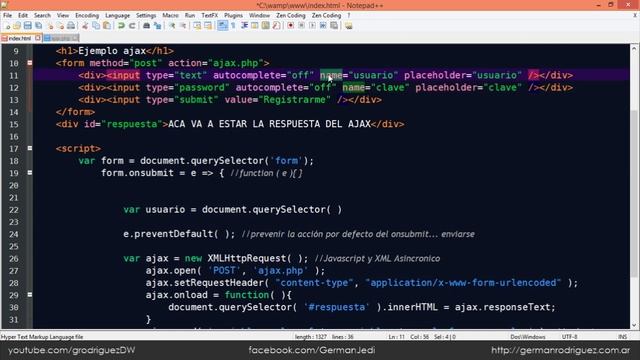Place cursor inside querySelector( ) on line 22
Screen dimensions: 640x360
[x=334, y=209]
